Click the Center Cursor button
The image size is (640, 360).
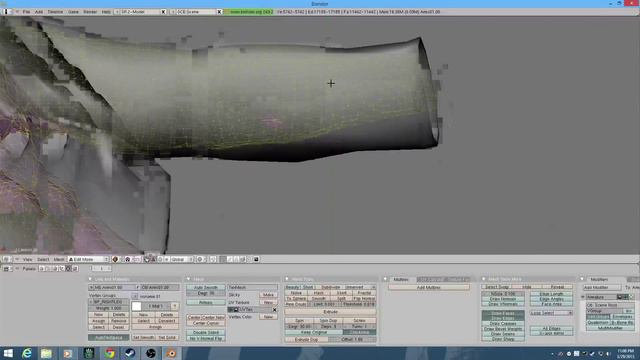tap(206, 323)
